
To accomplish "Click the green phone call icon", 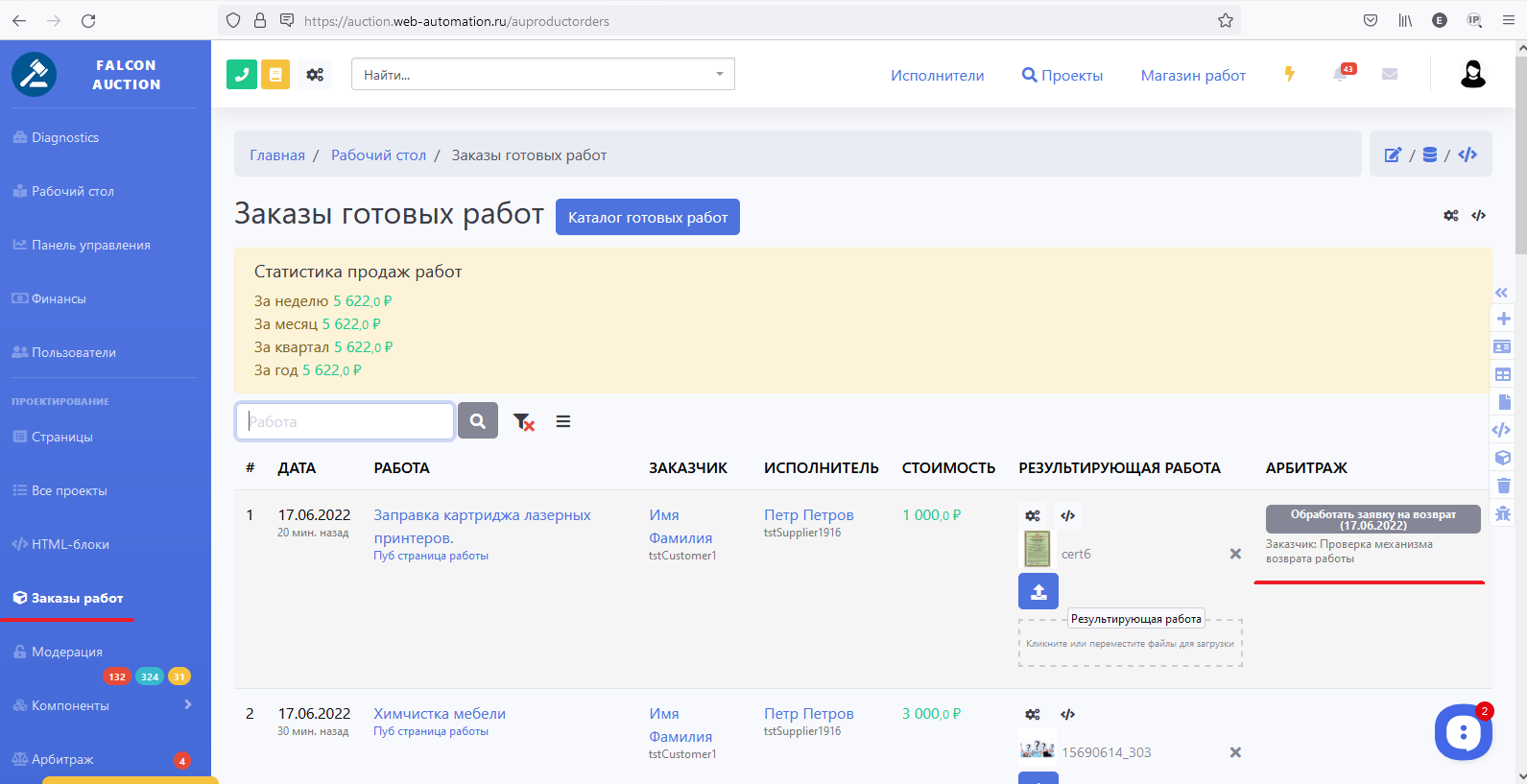I will click(x=242, y=74).
